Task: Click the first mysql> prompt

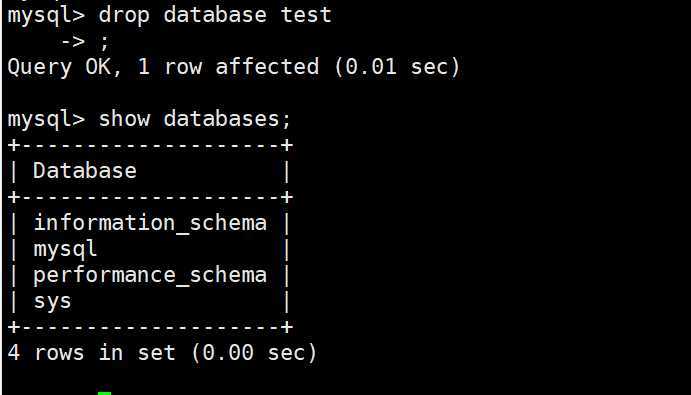Action: pos(46,16)
